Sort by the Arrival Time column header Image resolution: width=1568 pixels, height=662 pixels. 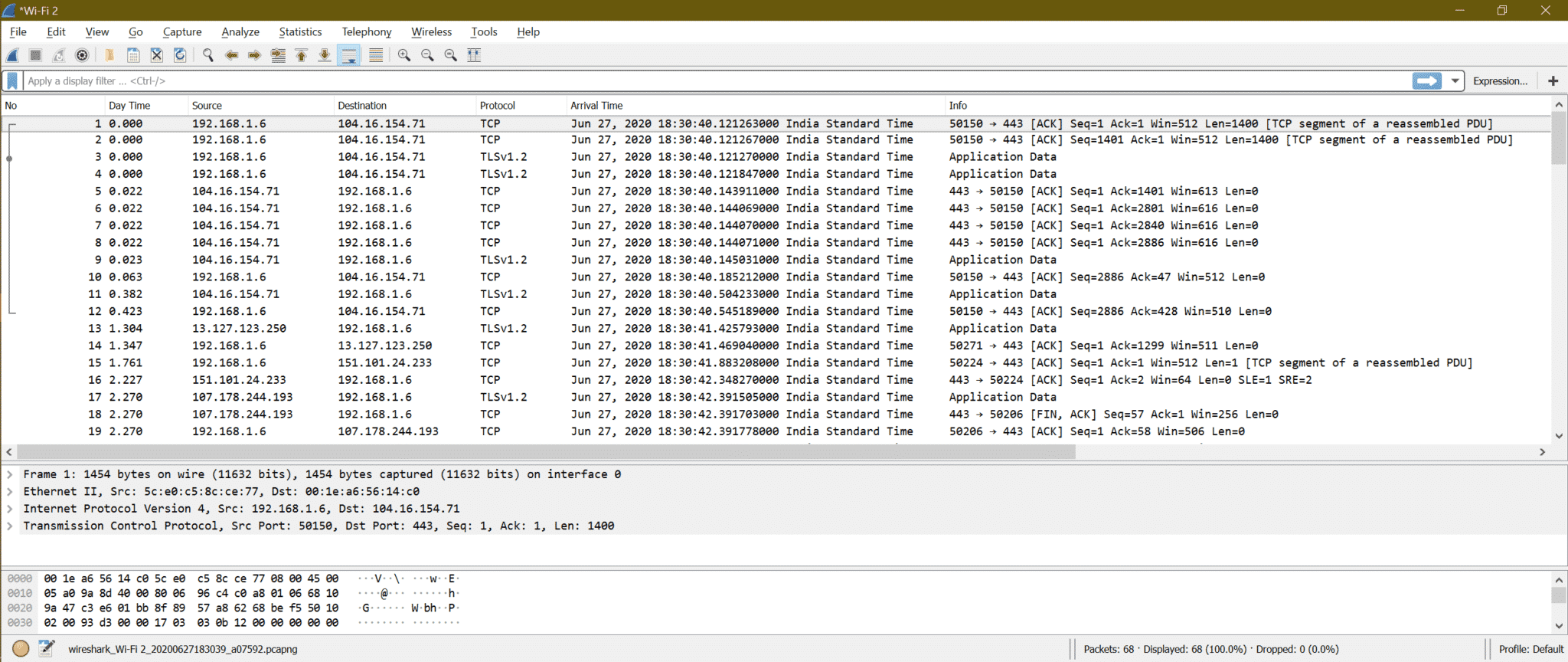click(x=756, y=106)
